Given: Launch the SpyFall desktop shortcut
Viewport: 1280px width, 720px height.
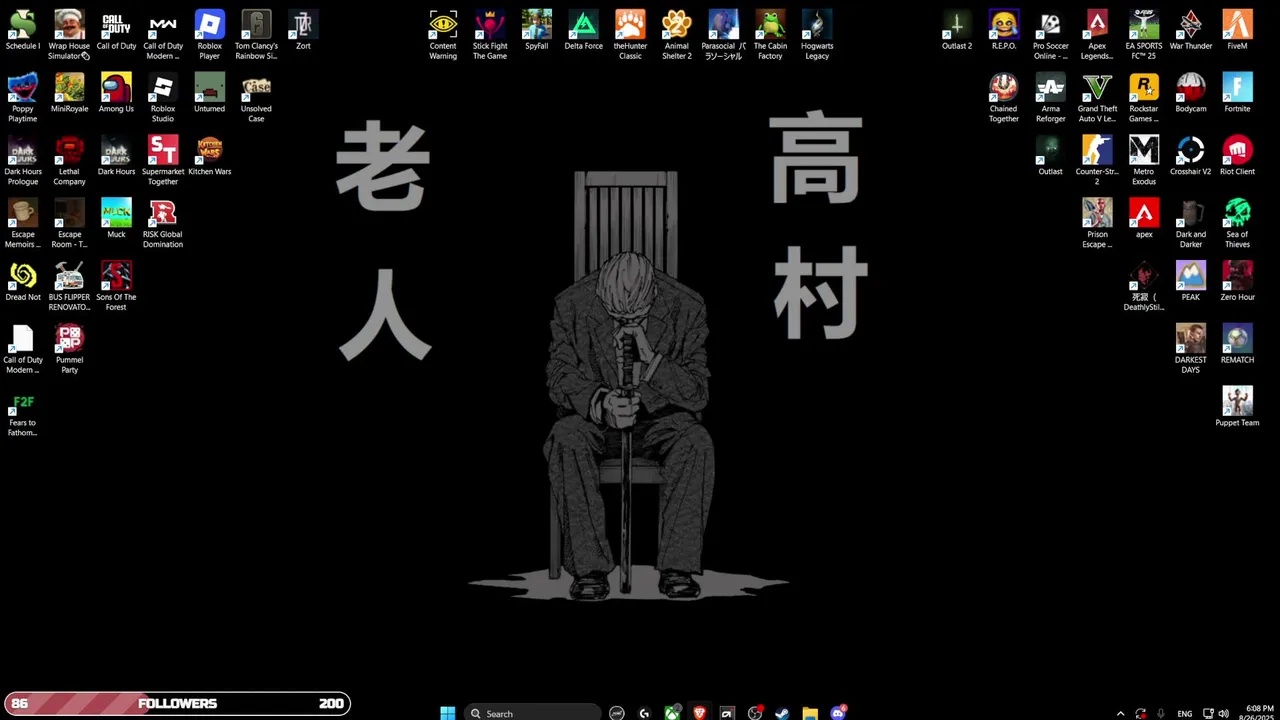Looking at the screenshot, I should click(x=537, y=31).
